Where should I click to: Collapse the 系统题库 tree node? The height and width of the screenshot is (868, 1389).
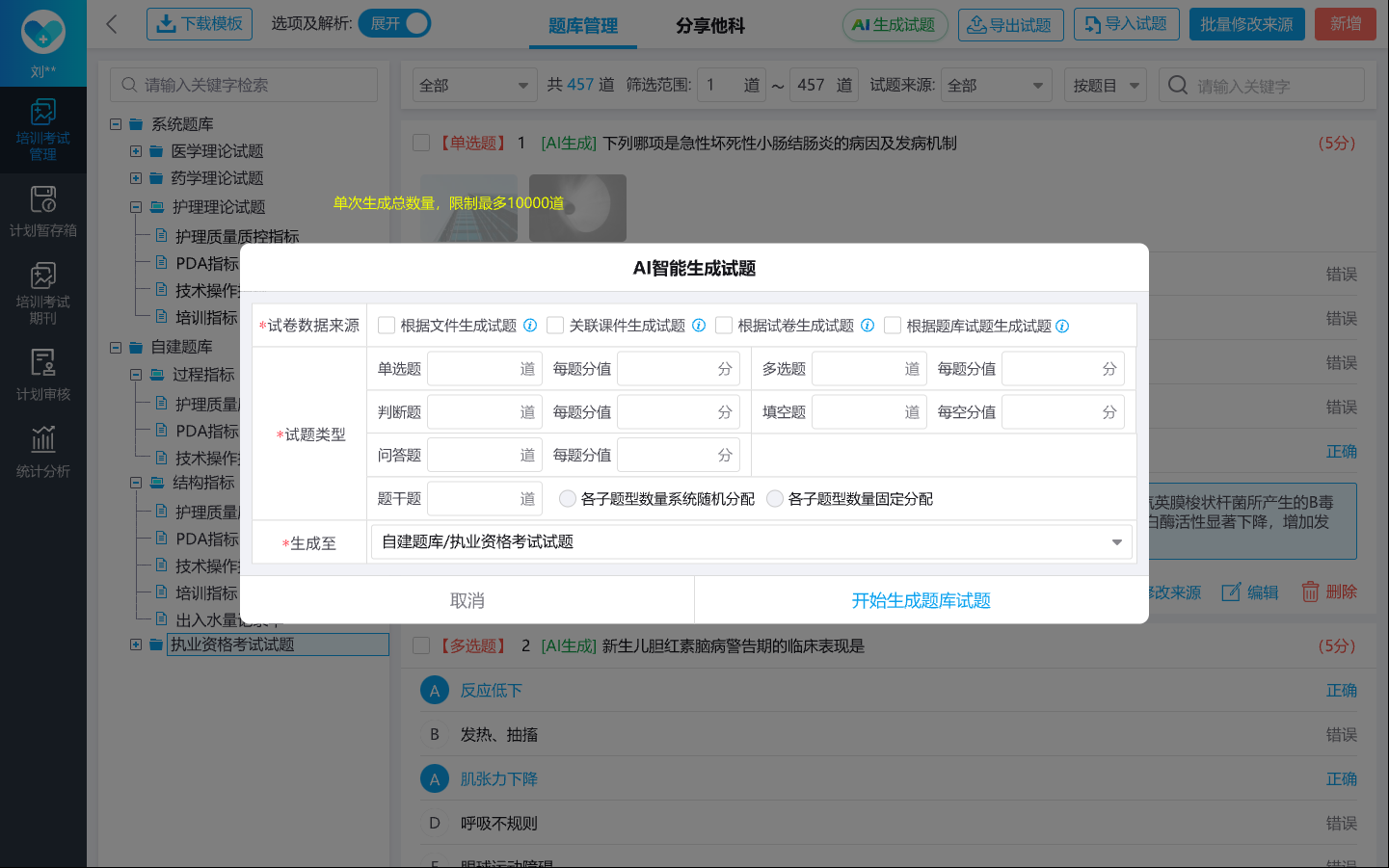point(116,124)
